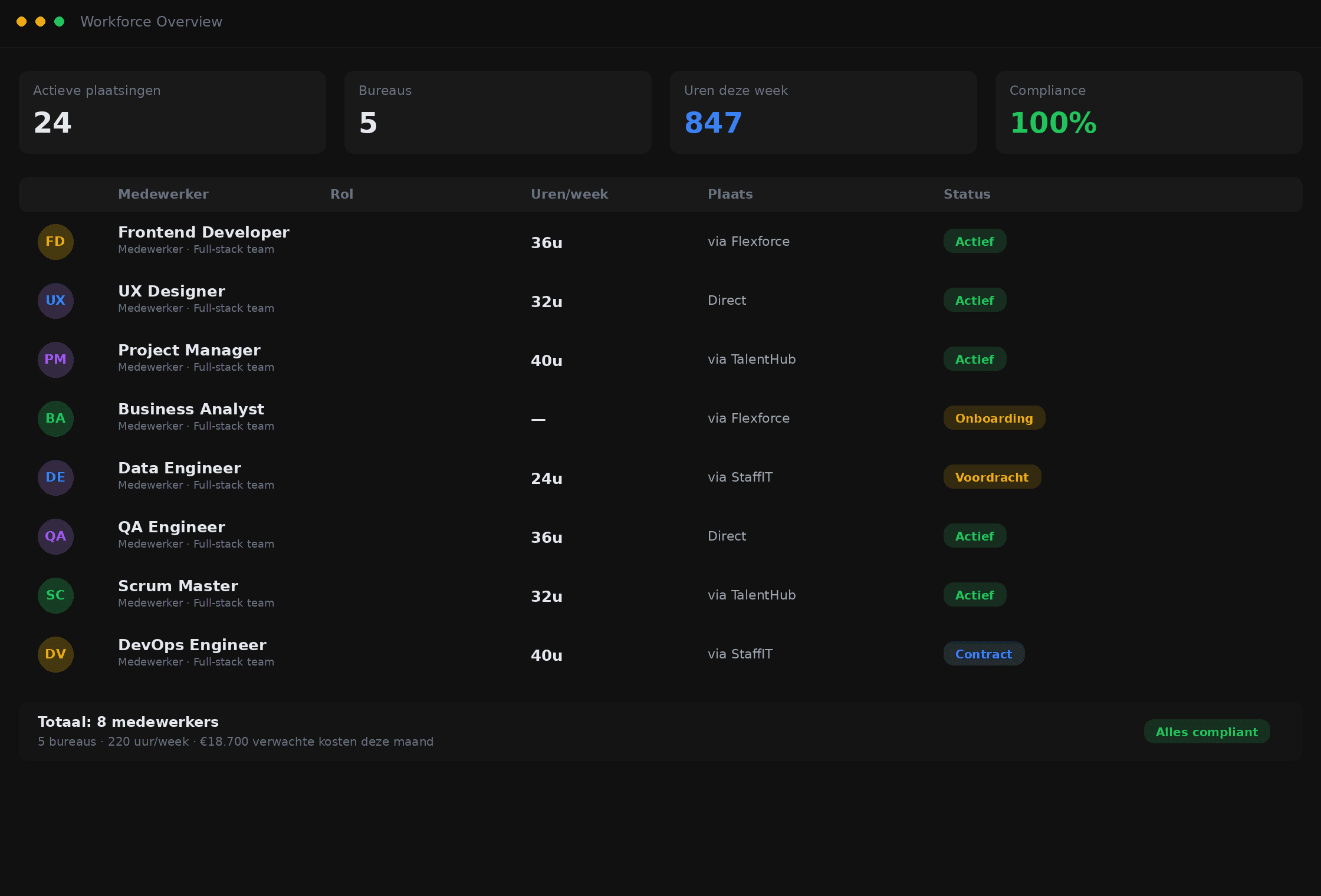This screenshot has height=896, width=1321.
Task: Click the Voordracht status badge
Action: pyautogui.click(x=992, y=477)
